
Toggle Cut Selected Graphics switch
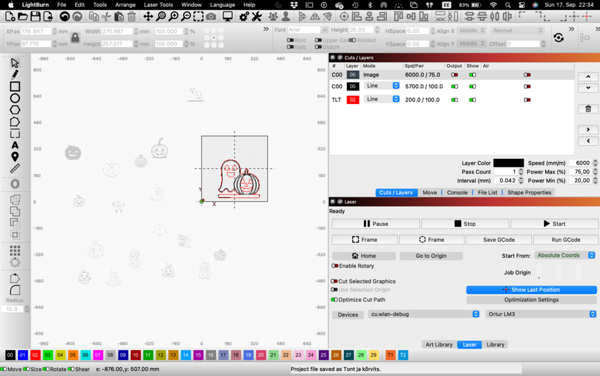coord(334,281)
